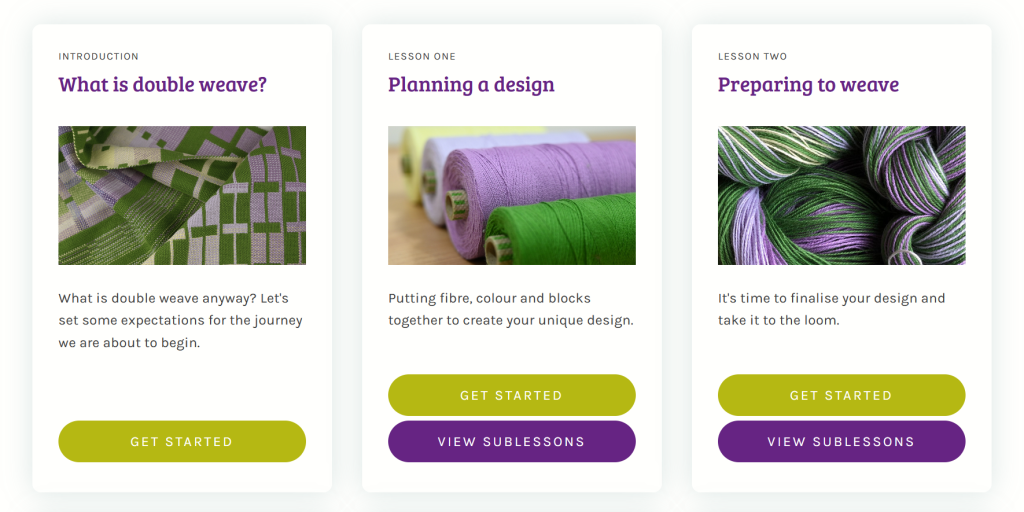
Task: Expand View Sublessons for Planning a design
Action: pos(511,441)
